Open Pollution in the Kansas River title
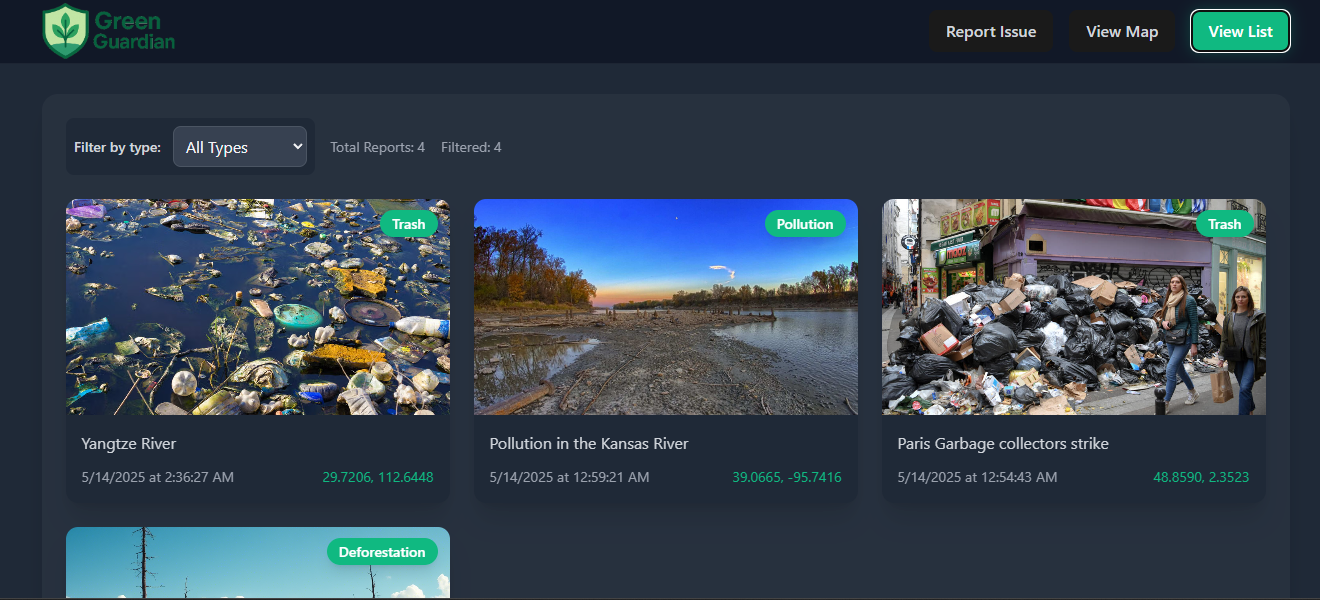The image size is (1320, 600). [x=589, y=443]
